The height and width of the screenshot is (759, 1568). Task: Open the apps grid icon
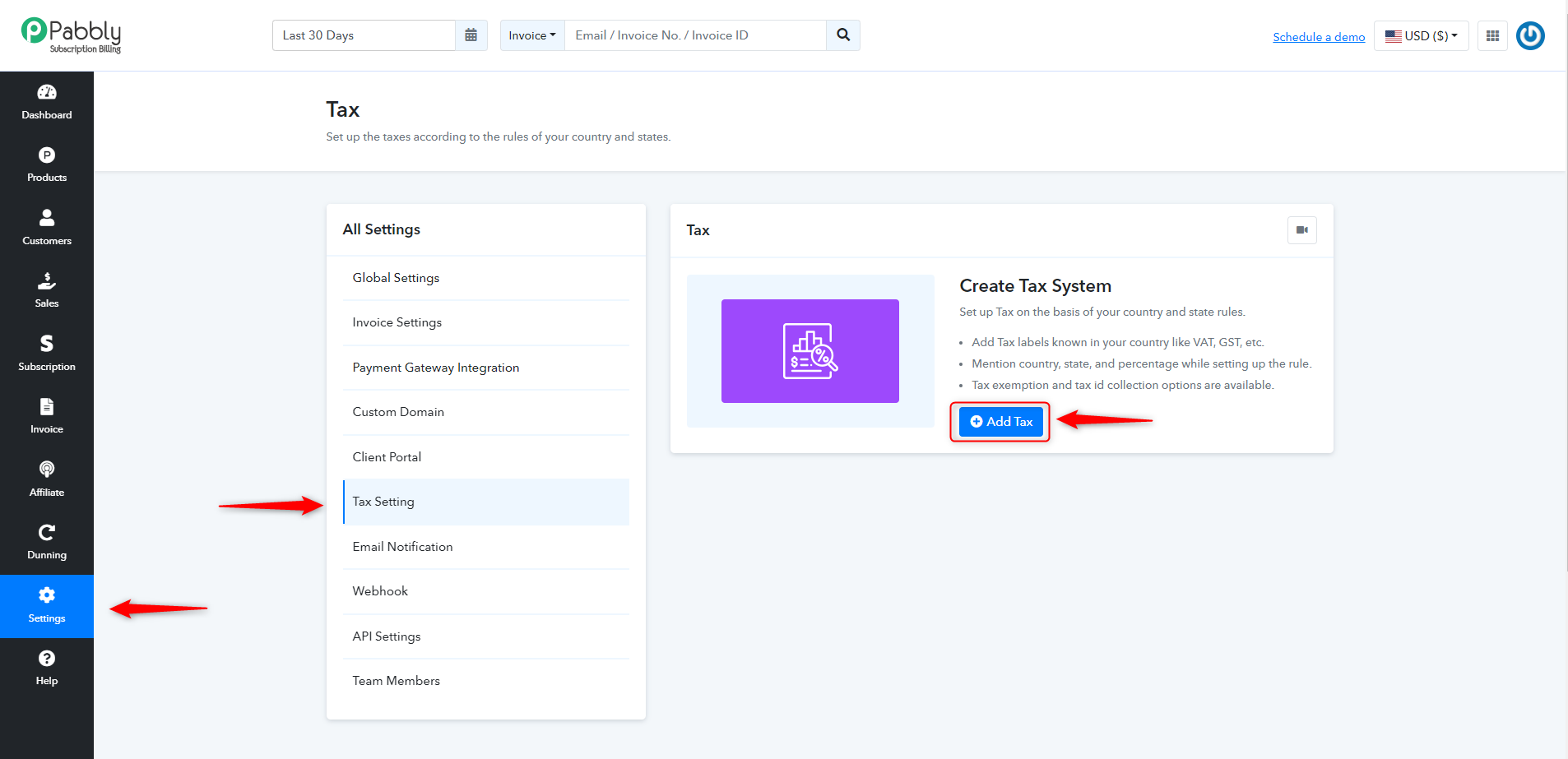[x=1492, y=35]
